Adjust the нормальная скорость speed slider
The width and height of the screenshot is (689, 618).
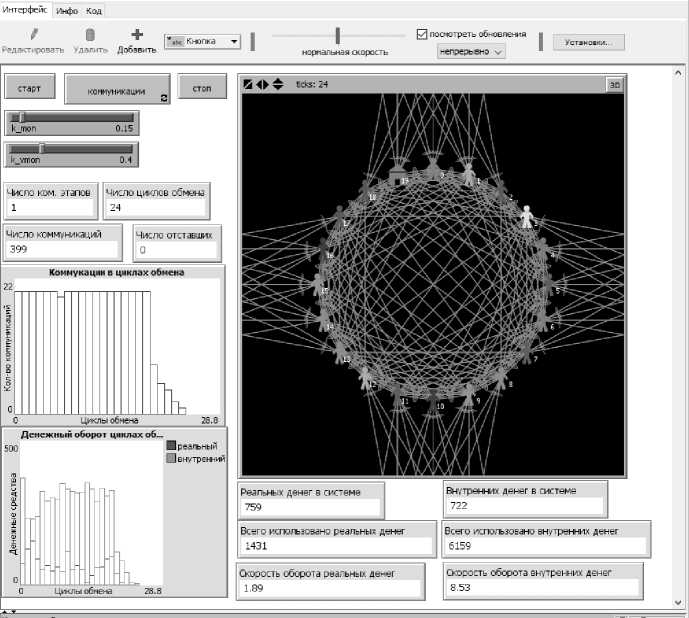(x=338, y=36)
